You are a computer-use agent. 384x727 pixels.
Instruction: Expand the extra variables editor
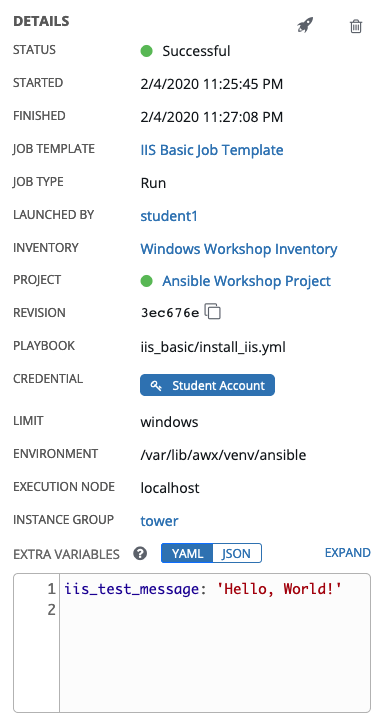[347, 553]
